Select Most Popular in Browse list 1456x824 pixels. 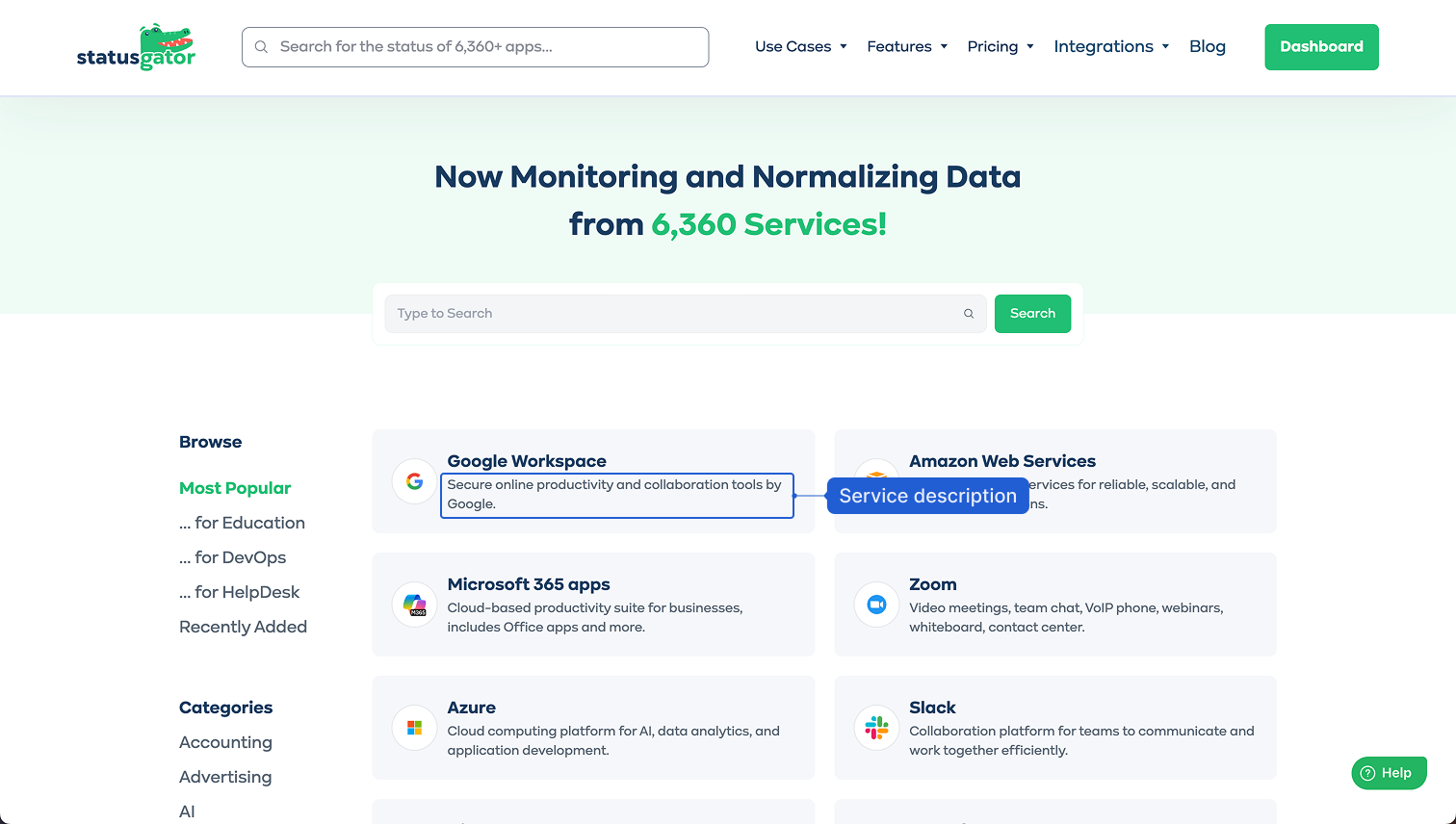point(235,488)
